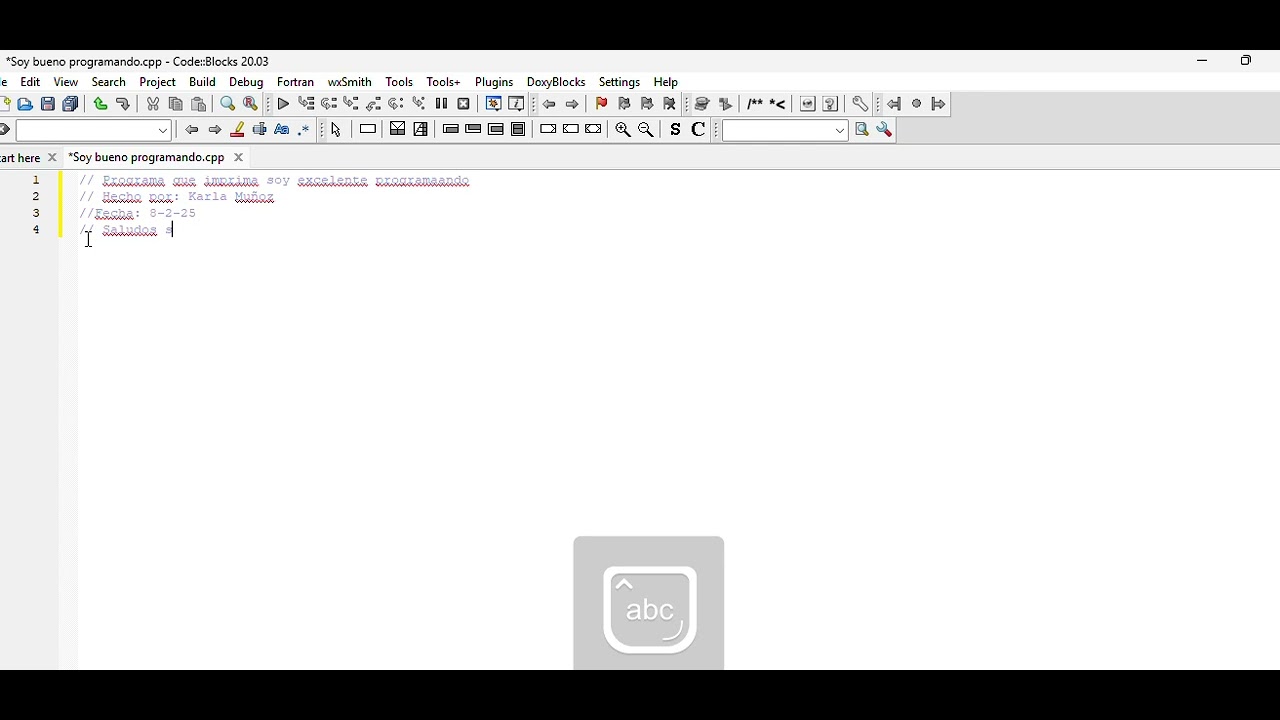Start debugger with the play arrow
The image size is (1280, 720).
[x=283, y=104]
